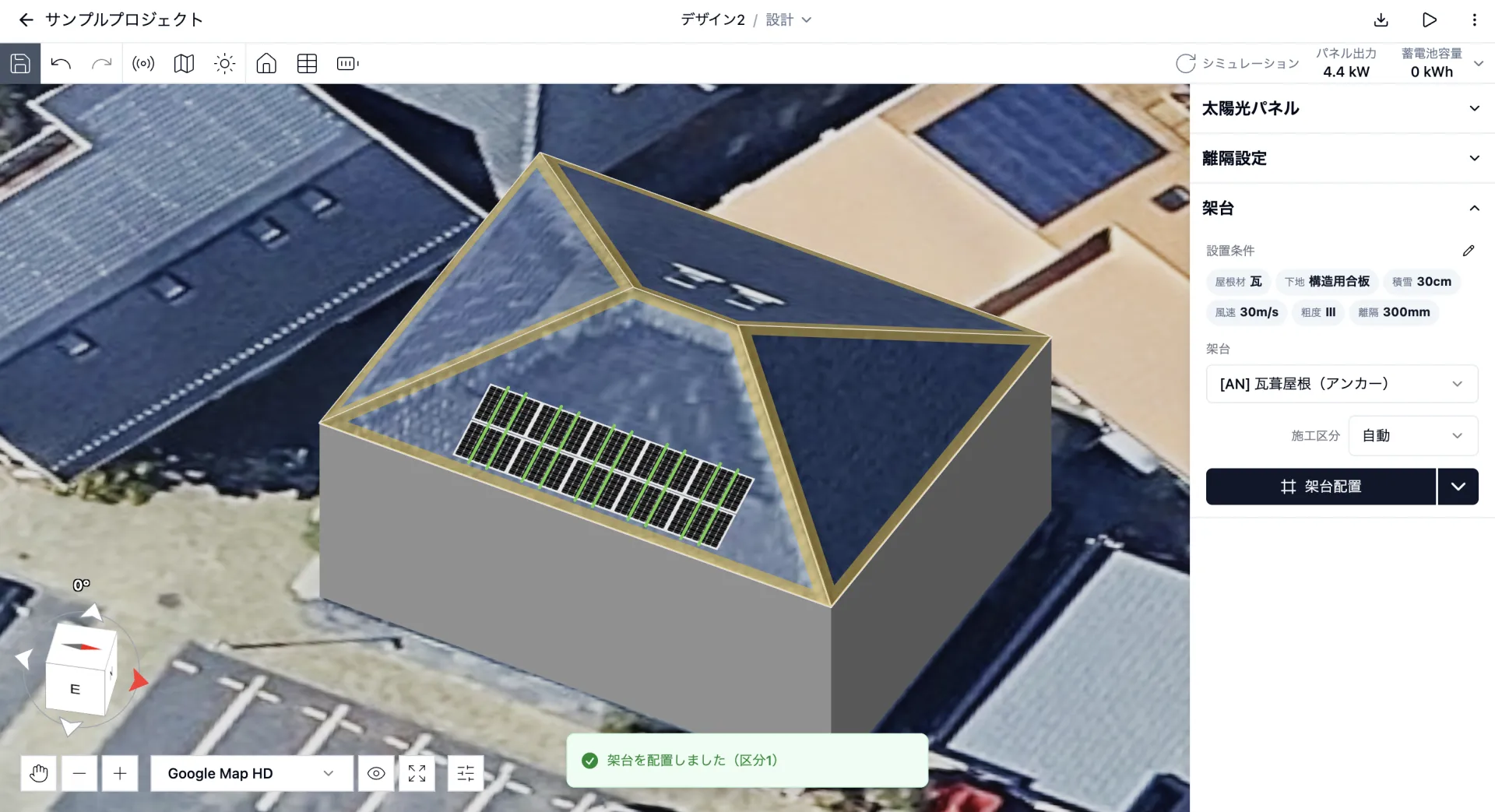
Task: Select the house building tool
Action: (266, 64)
